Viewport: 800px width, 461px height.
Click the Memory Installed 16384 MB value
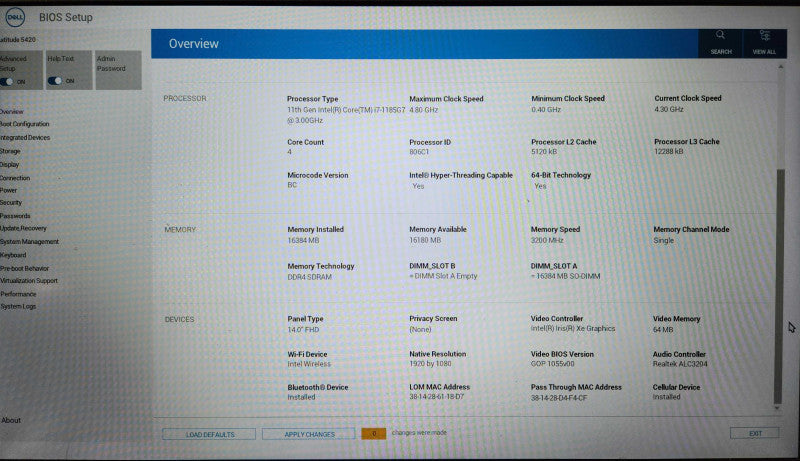[x=303, y=240]
